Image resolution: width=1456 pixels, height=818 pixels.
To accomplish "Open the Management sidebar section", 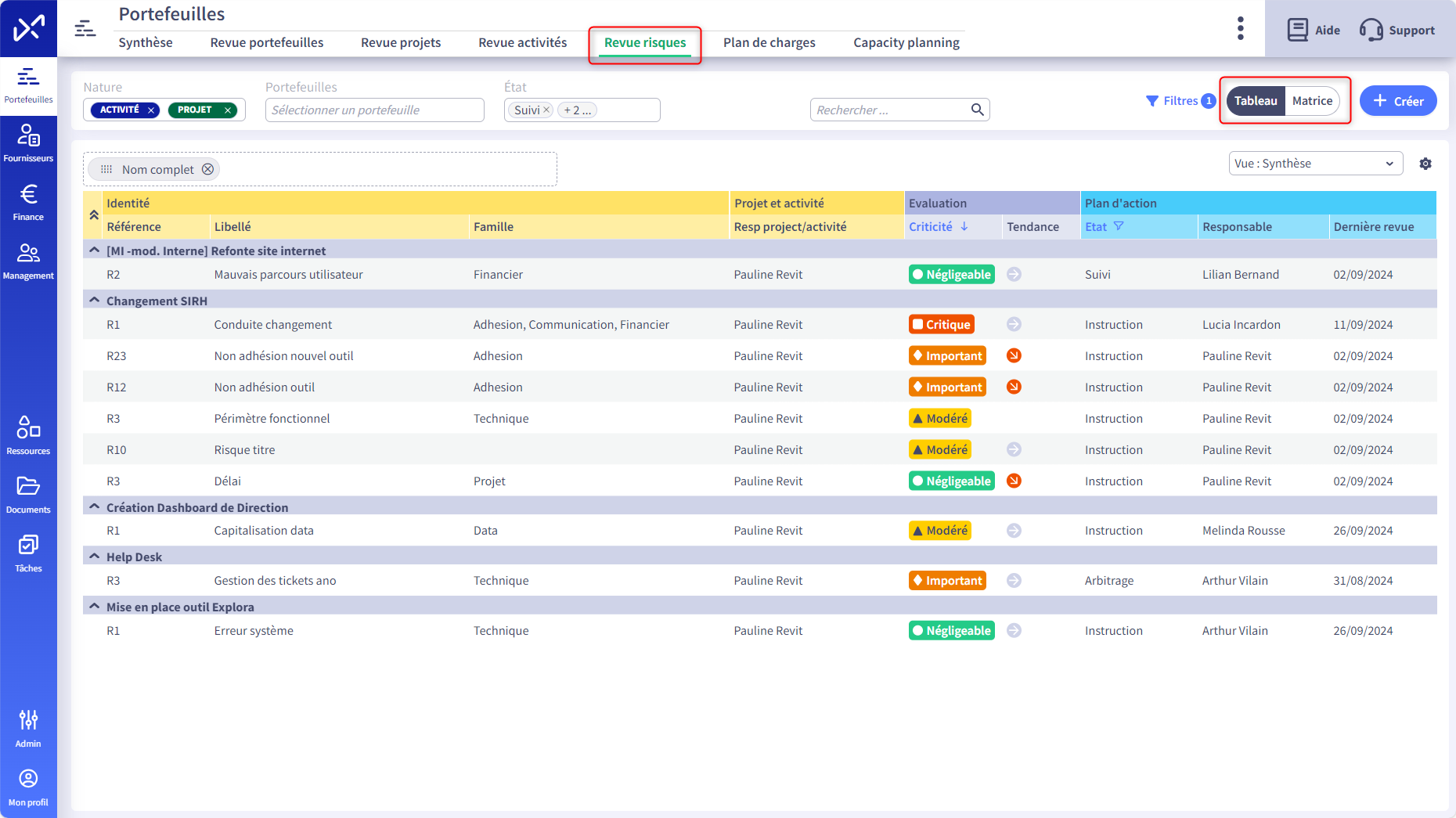I will tap(28, 261).
